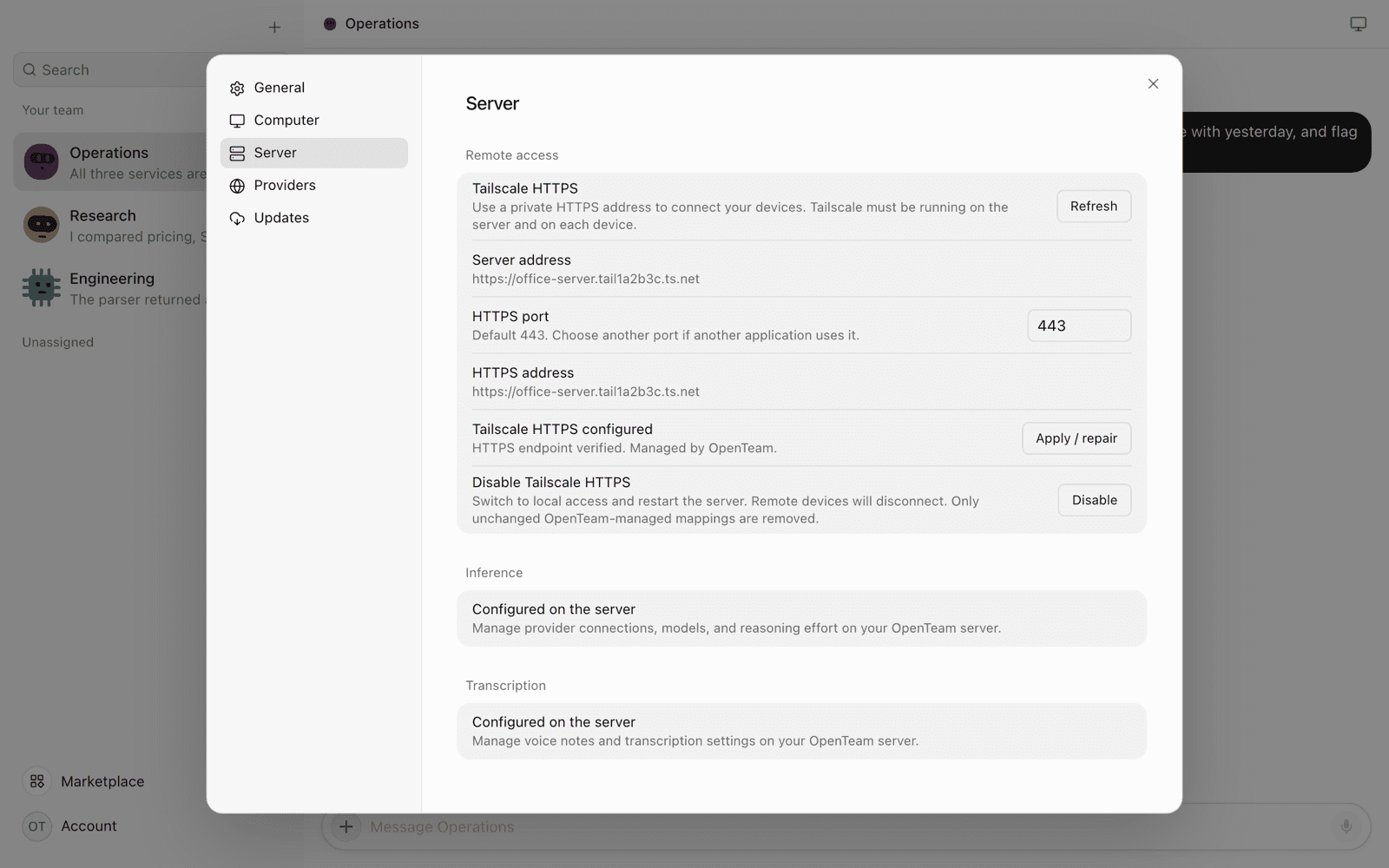Viewport: 1389px width, 868px height.
Task: Open the General settings section
Action: point(313,88)
